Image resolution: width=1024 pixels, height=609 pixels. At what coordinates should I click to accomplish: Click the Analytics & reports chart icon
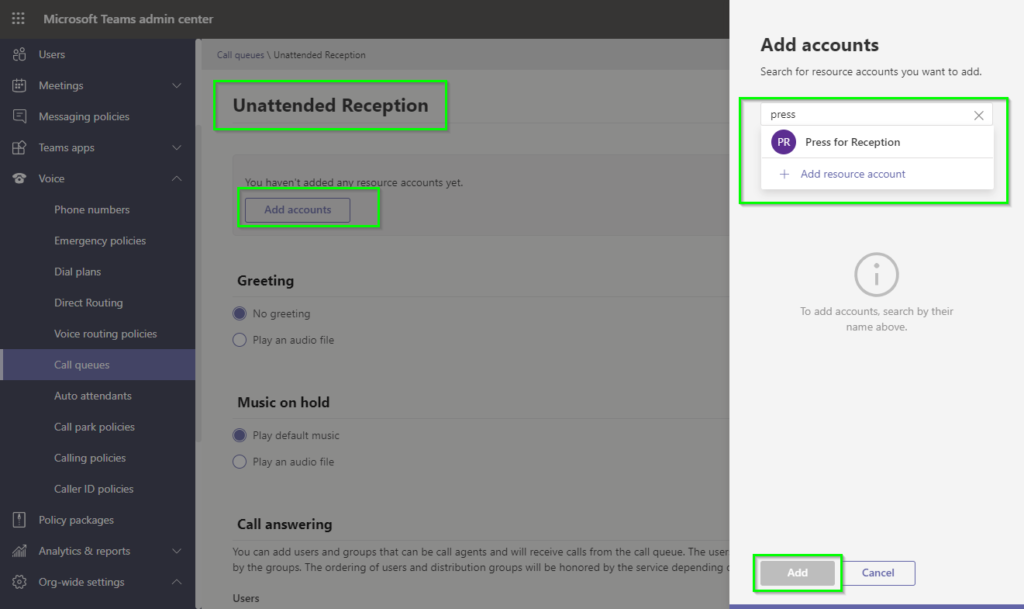(19, 551)
